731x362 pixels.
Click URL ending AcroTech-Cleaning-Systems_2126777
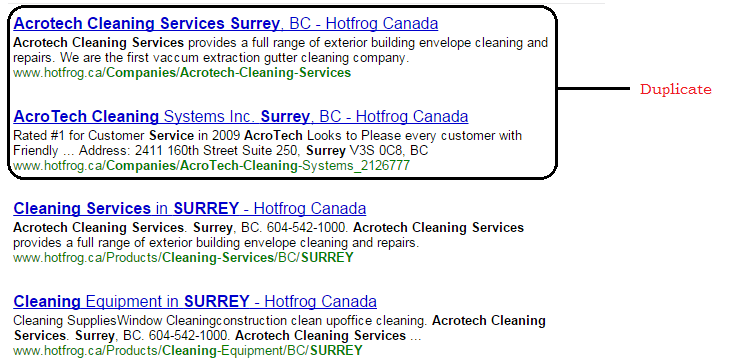point(211,166)
